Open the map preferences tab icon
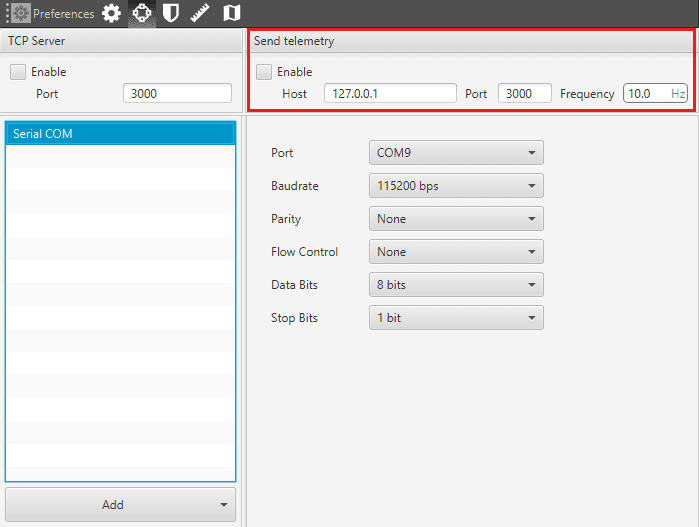This screenshot has width=699, height=527. (232, 13)
